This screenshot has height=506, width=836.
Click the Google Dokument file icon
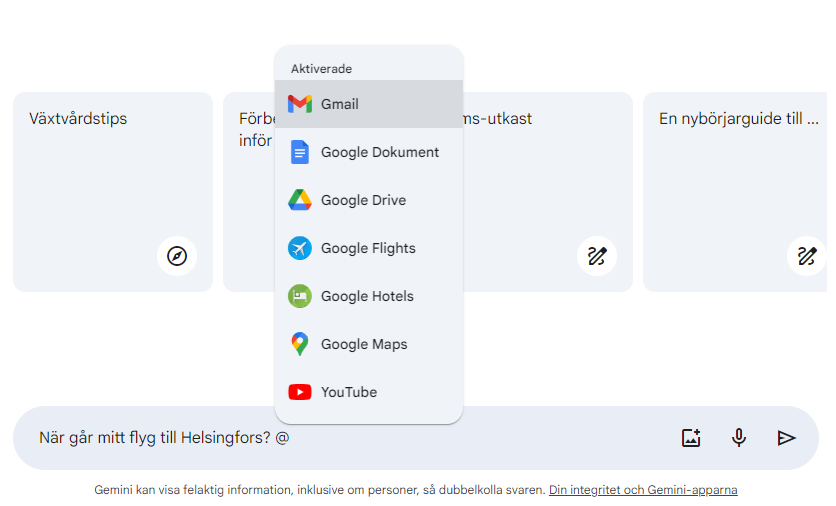300,152
